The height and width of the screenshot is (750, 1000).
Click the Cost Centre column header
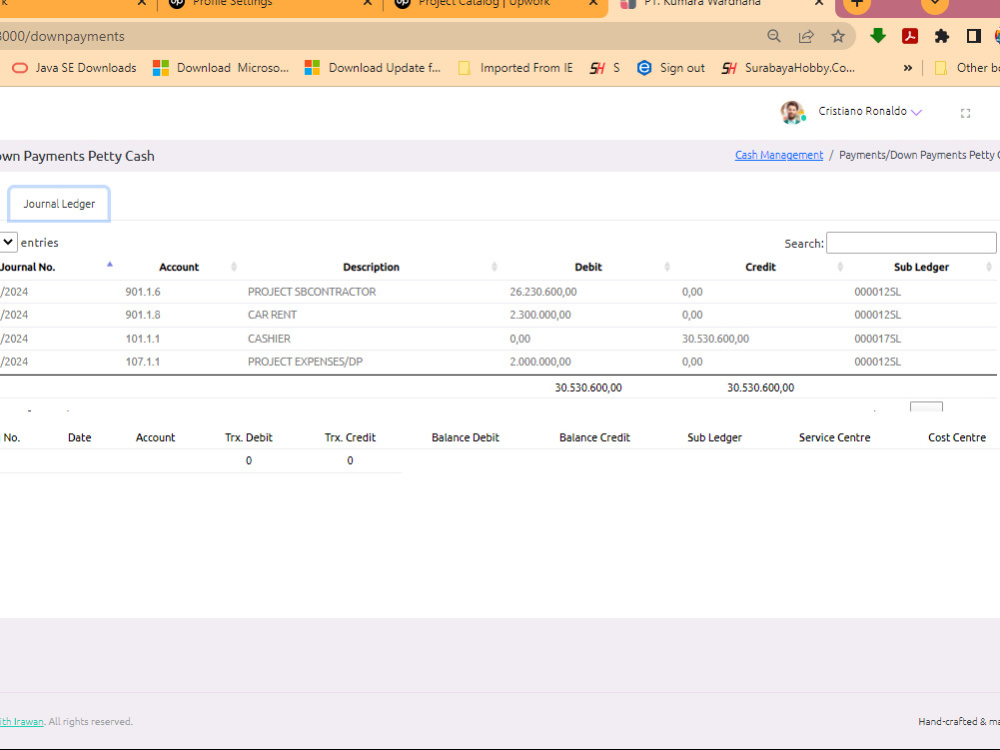pyautogui.click(x=957, y=438)
